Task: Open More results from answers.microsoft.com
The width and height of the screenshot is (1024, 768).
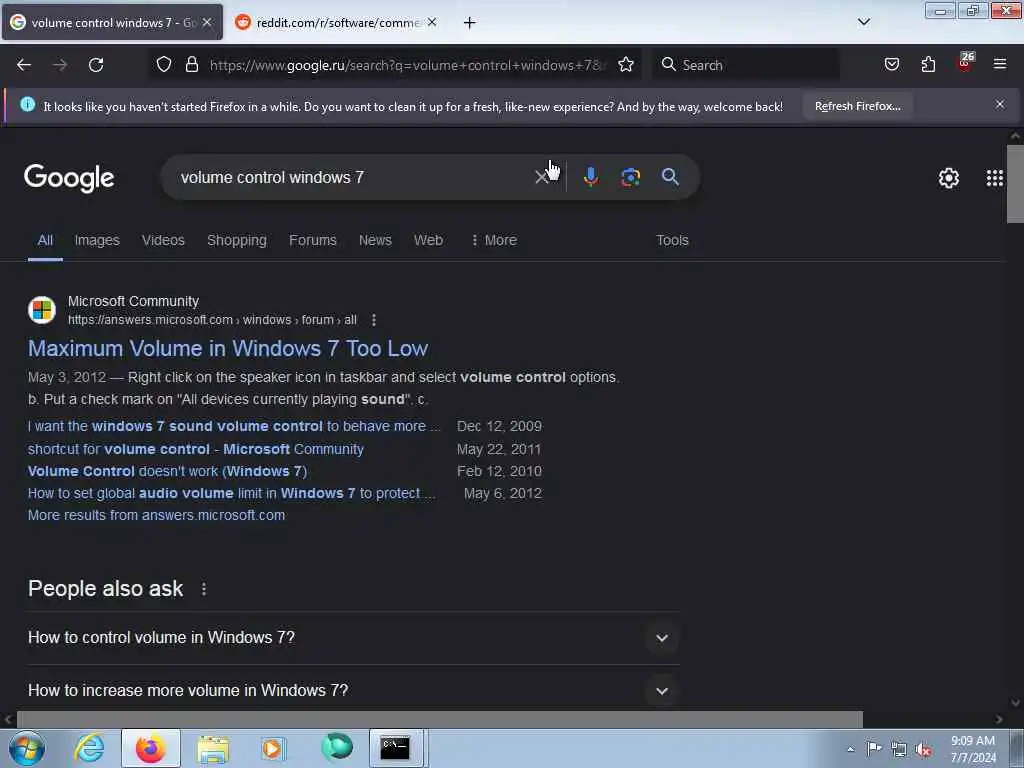Action: (156, 515)
